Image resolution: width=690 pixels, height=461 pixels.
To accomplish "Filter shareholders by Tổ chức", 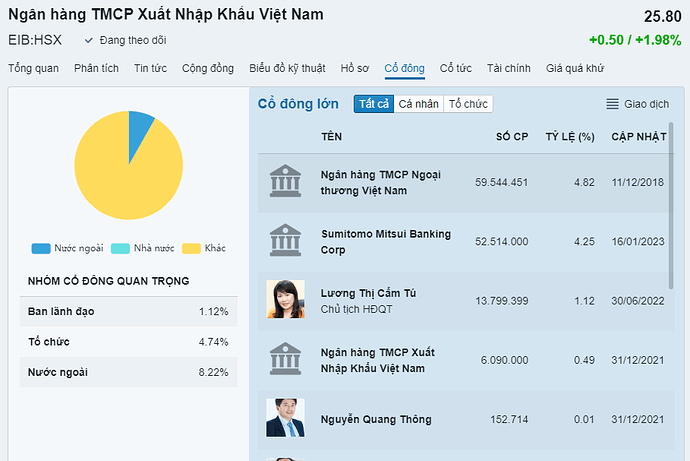I will [468, 104].
